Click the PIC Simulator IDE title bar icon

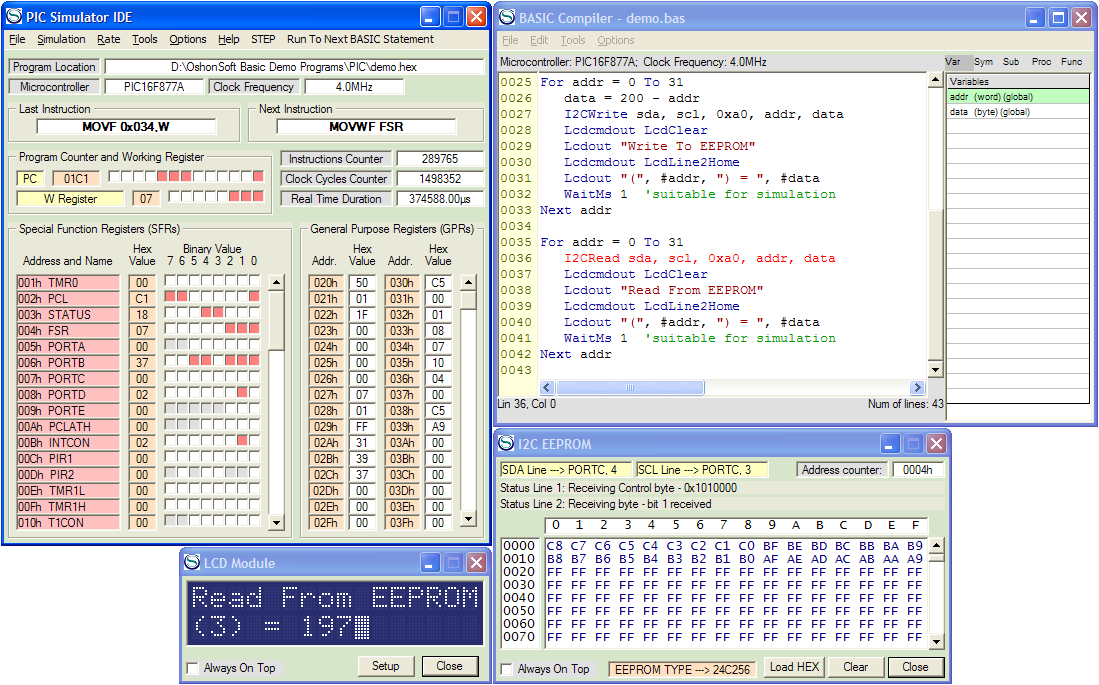tap(14, 16)
